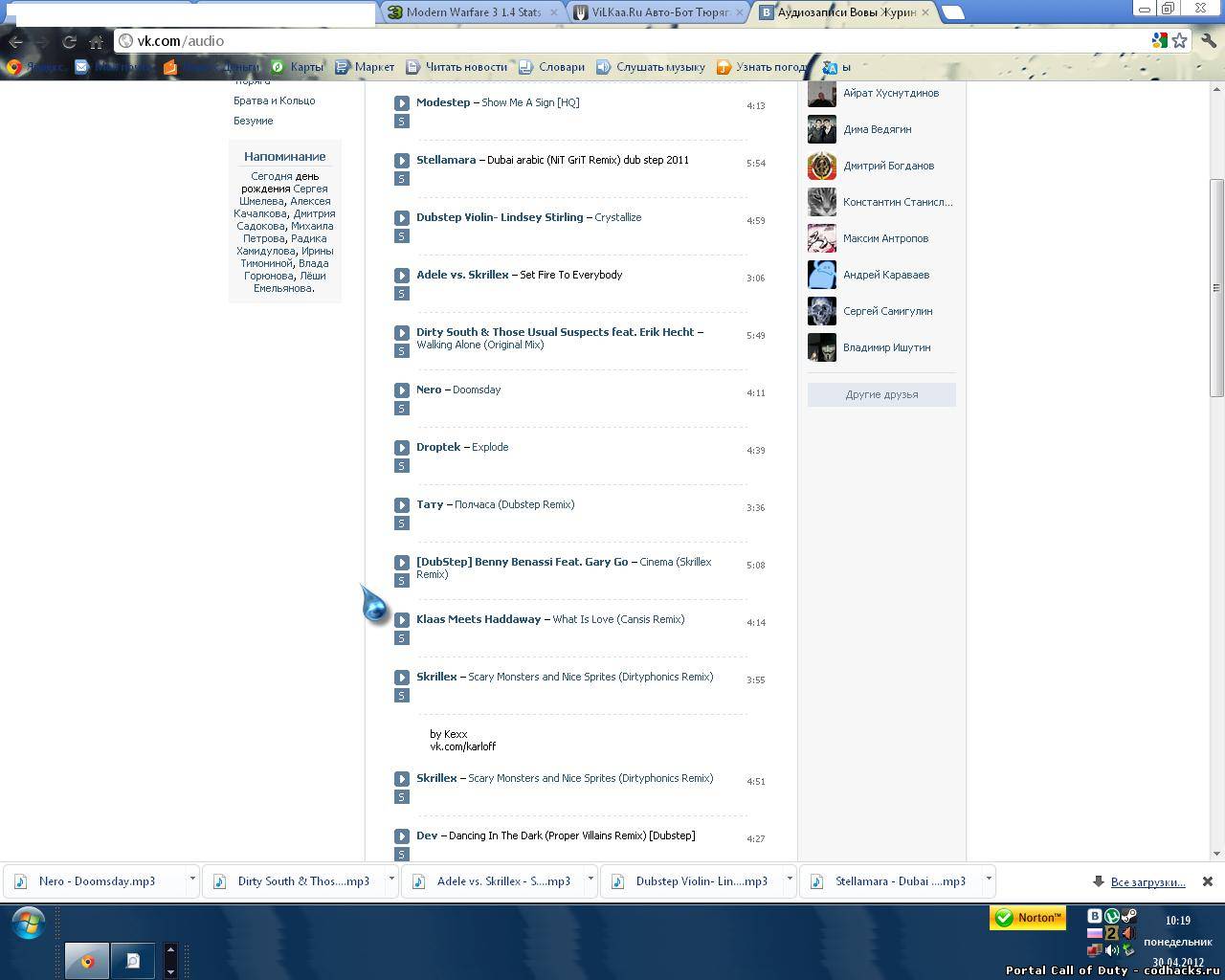Open Norton status indicator in taskbar

[1028, 918]
